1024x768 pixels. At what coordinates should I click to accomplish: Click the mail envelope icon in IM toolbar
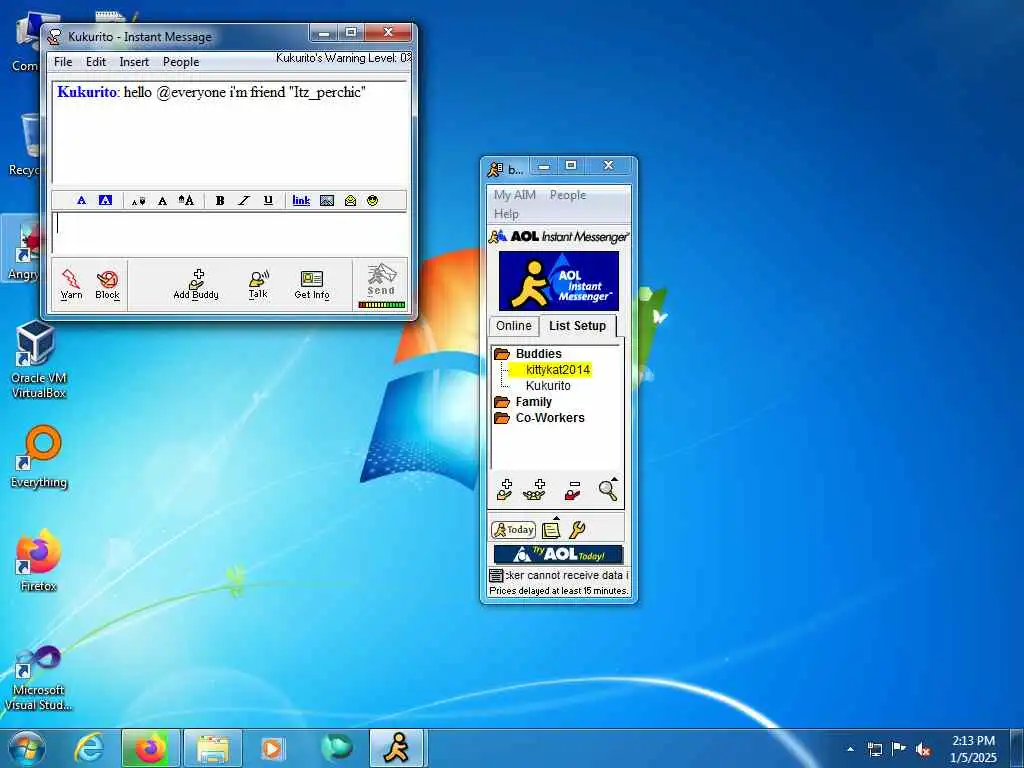350,200
